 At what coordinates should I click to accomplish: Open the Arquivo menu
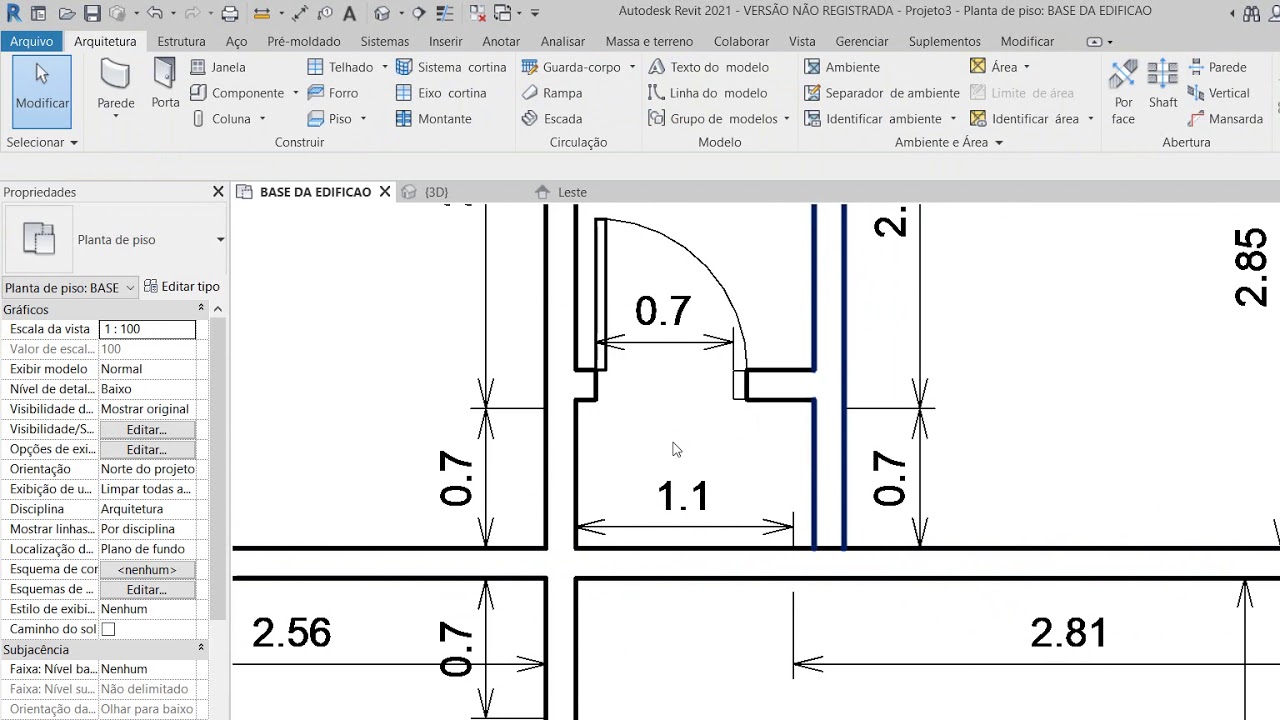coord(32,41)
